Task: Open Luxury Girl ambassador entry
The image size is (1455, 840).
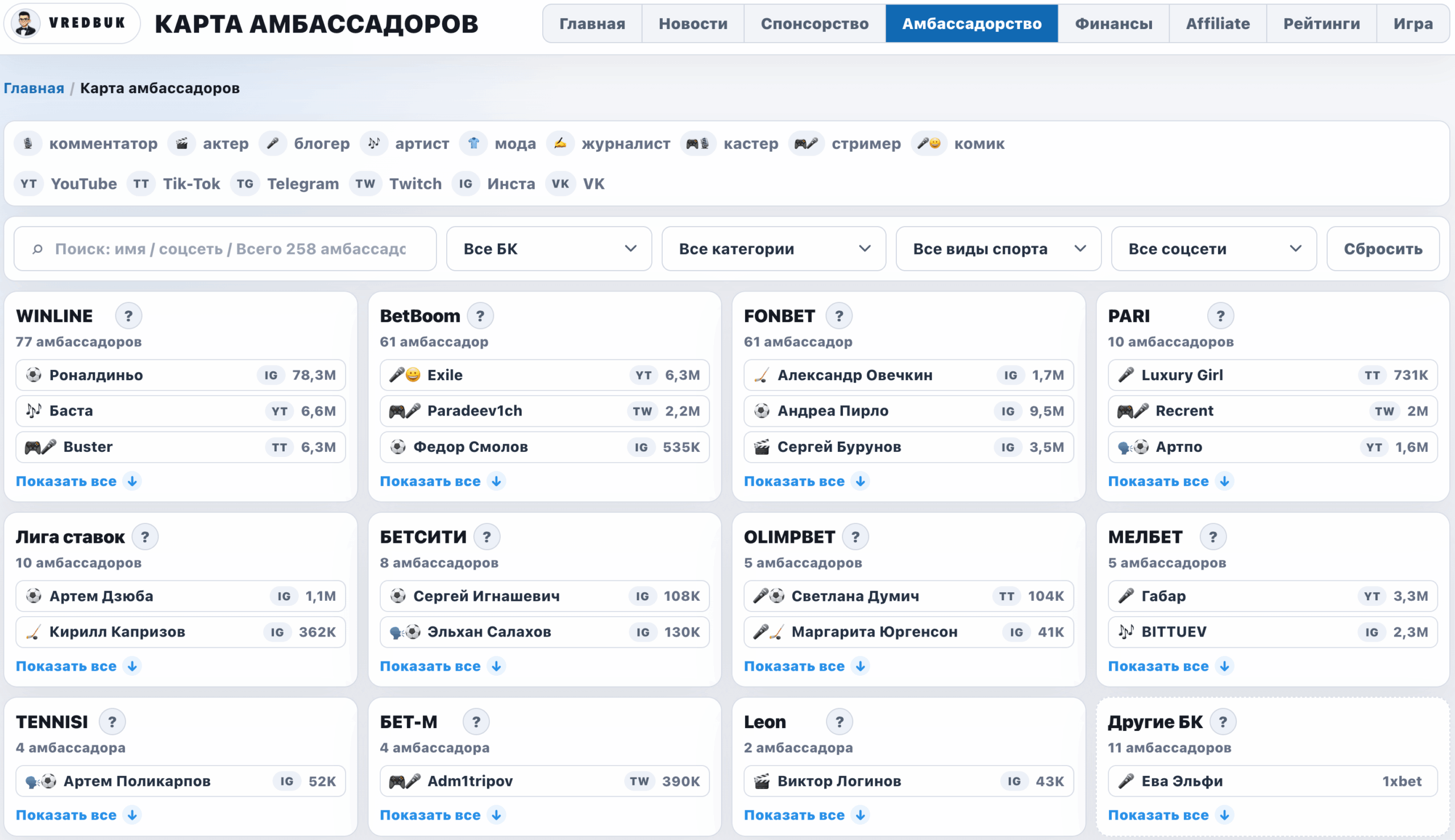Action: (x=1273, y=375)
